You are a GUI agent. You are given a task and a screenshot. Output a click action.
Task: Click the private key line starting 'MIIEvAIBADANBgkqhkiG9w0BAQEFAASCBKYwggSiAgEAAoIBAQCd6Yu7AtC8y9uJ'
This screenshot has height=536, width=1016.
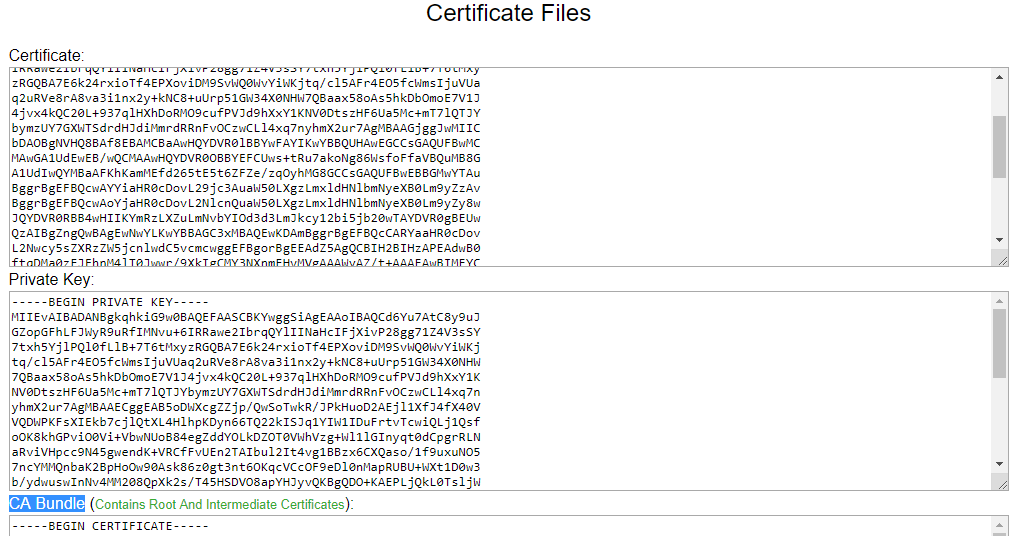(x=246, y=317)
